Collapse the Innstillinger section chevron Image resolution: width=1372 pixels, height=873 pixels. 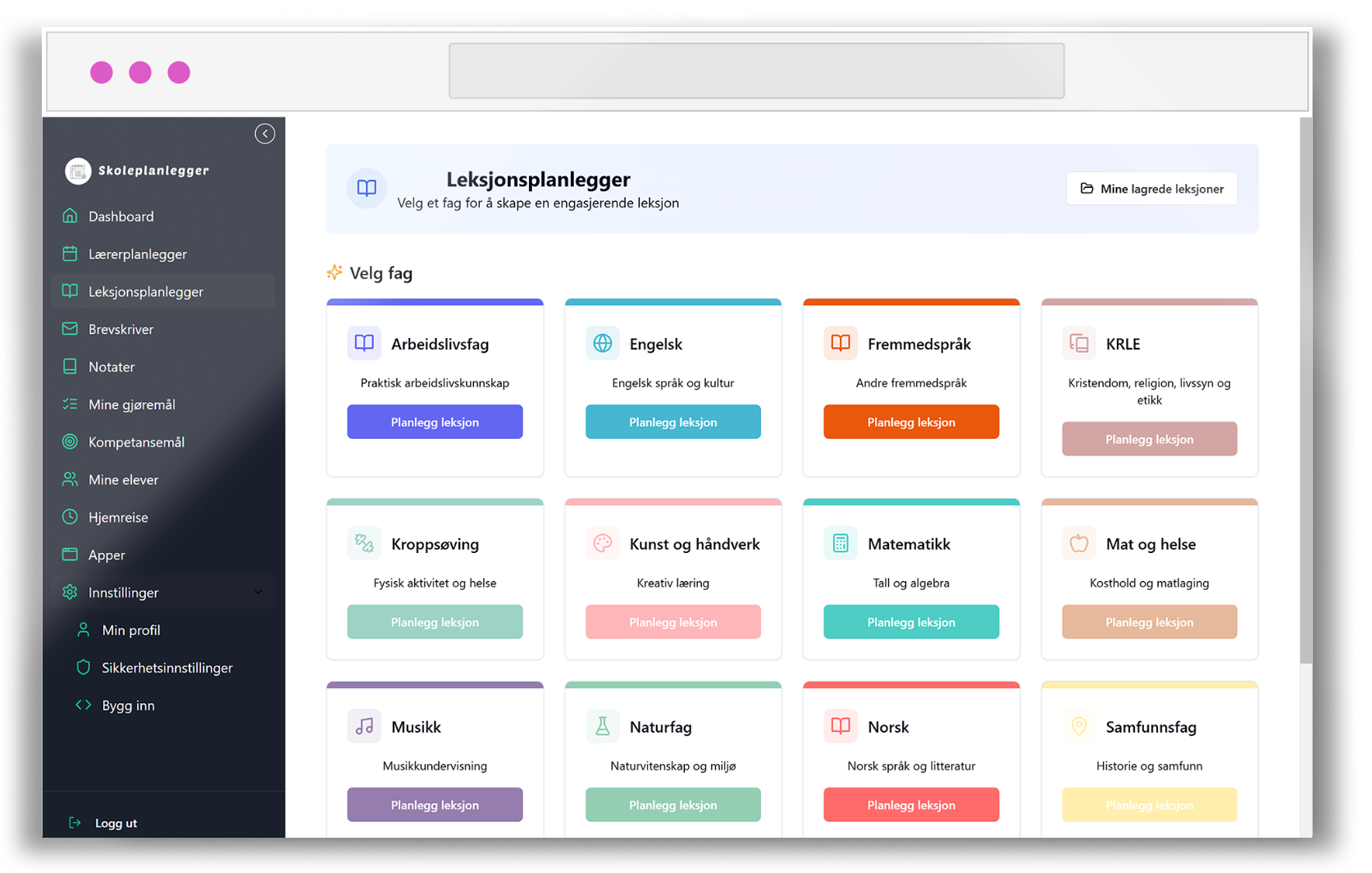(x=258, y=592)
